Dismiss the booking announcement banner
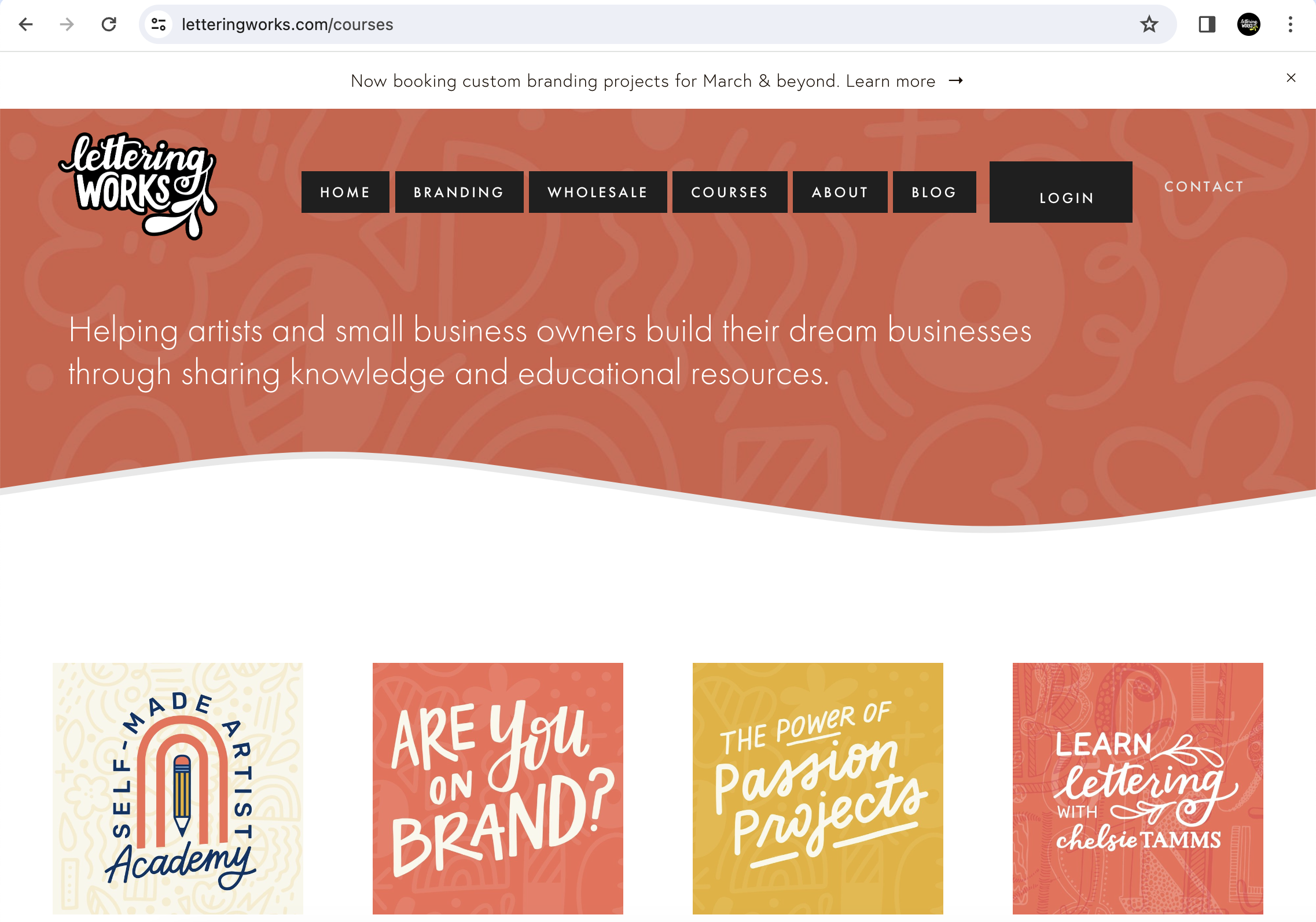The width and height of the screenshot is (1316, 922). 1291,78
